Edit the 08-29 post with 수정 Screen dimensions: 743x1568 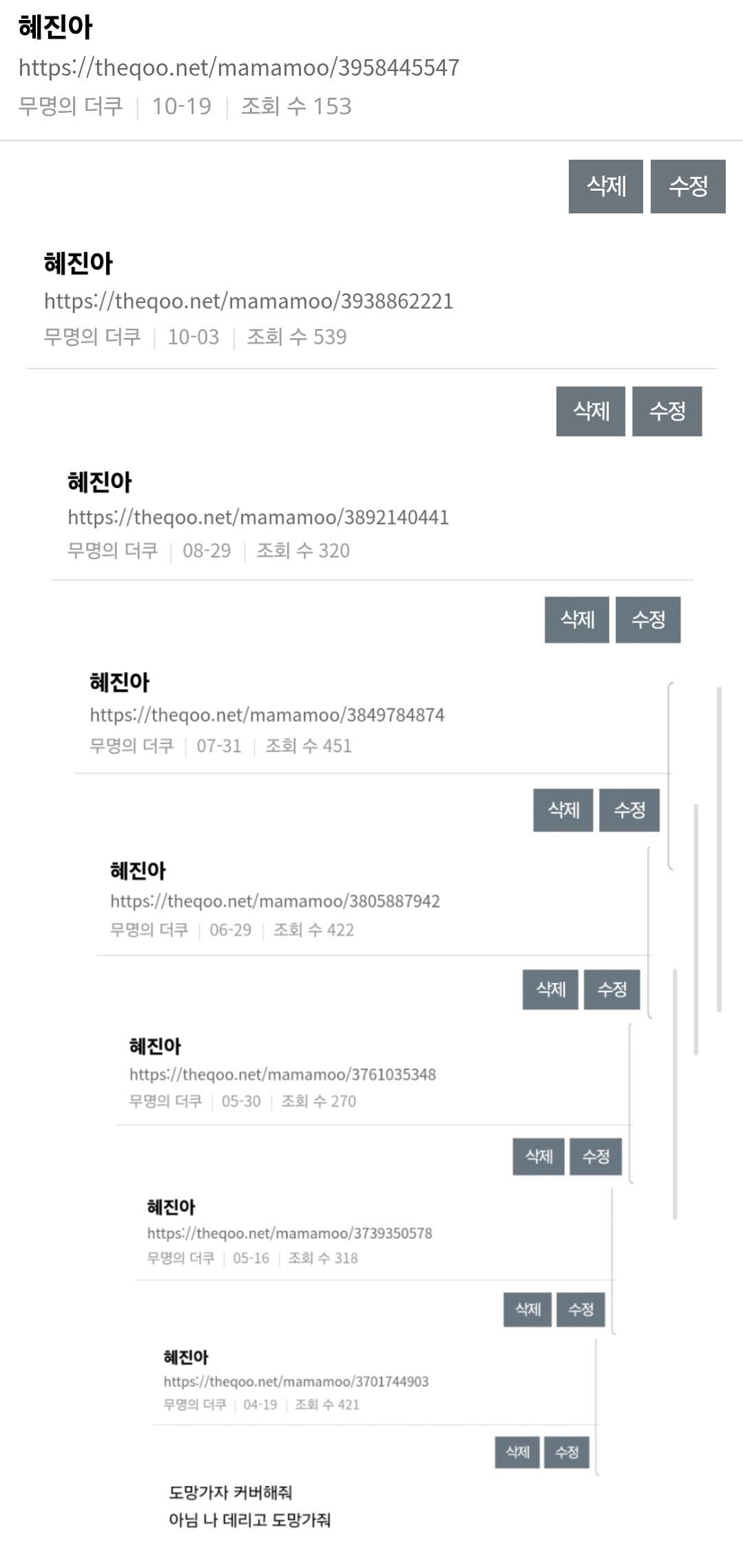tap(648, 619)
